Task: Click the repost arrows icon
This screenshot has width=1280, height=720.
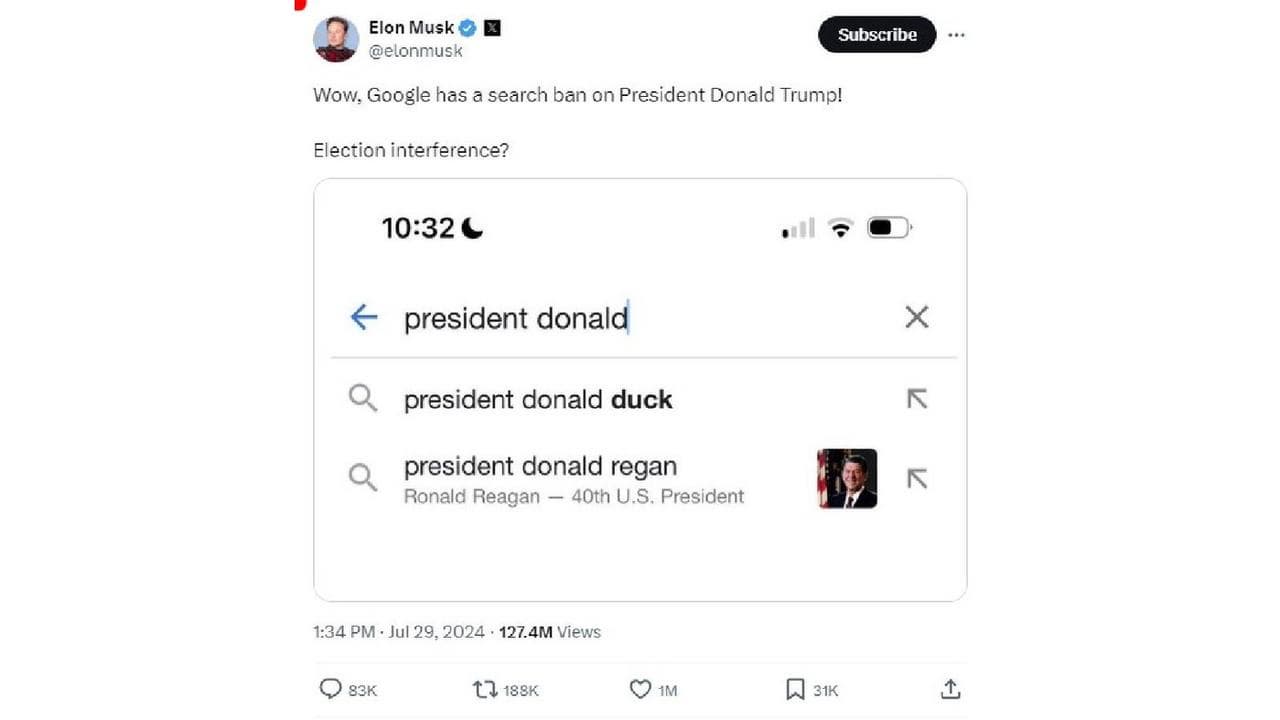Action: 486,689
